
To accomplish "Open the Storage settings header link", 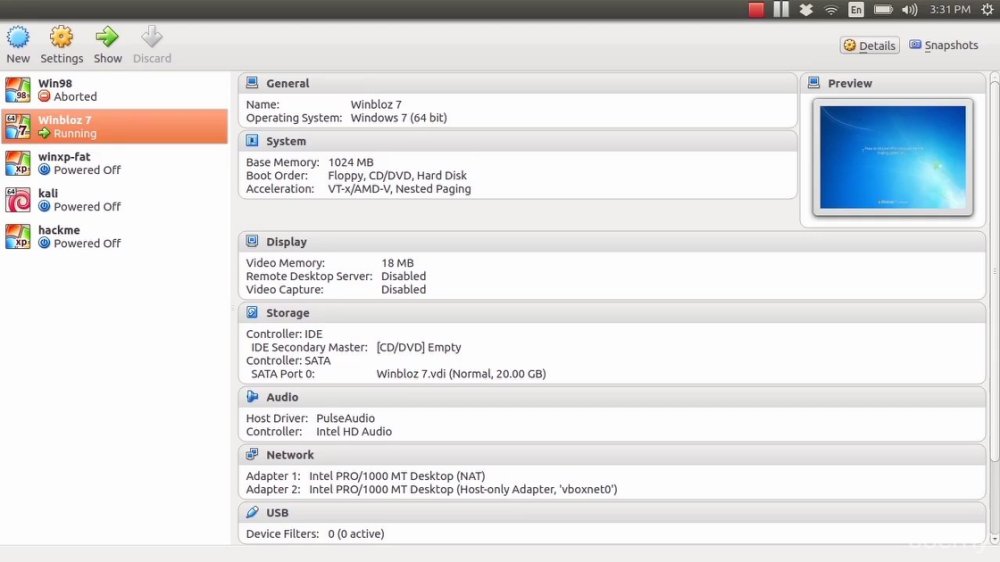I will (288, 313).
